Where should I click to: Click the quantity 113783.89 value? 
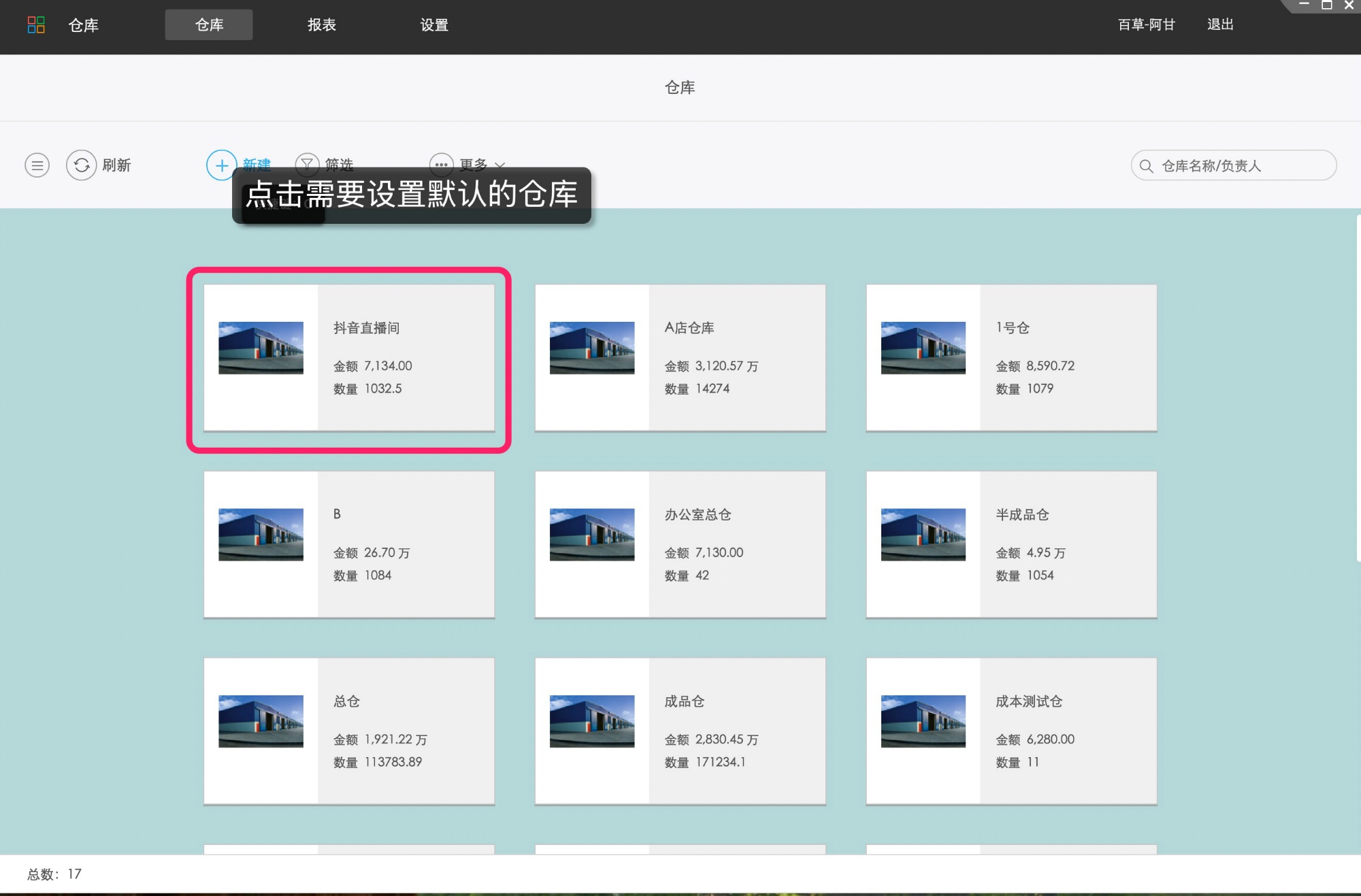click(393, 762)
